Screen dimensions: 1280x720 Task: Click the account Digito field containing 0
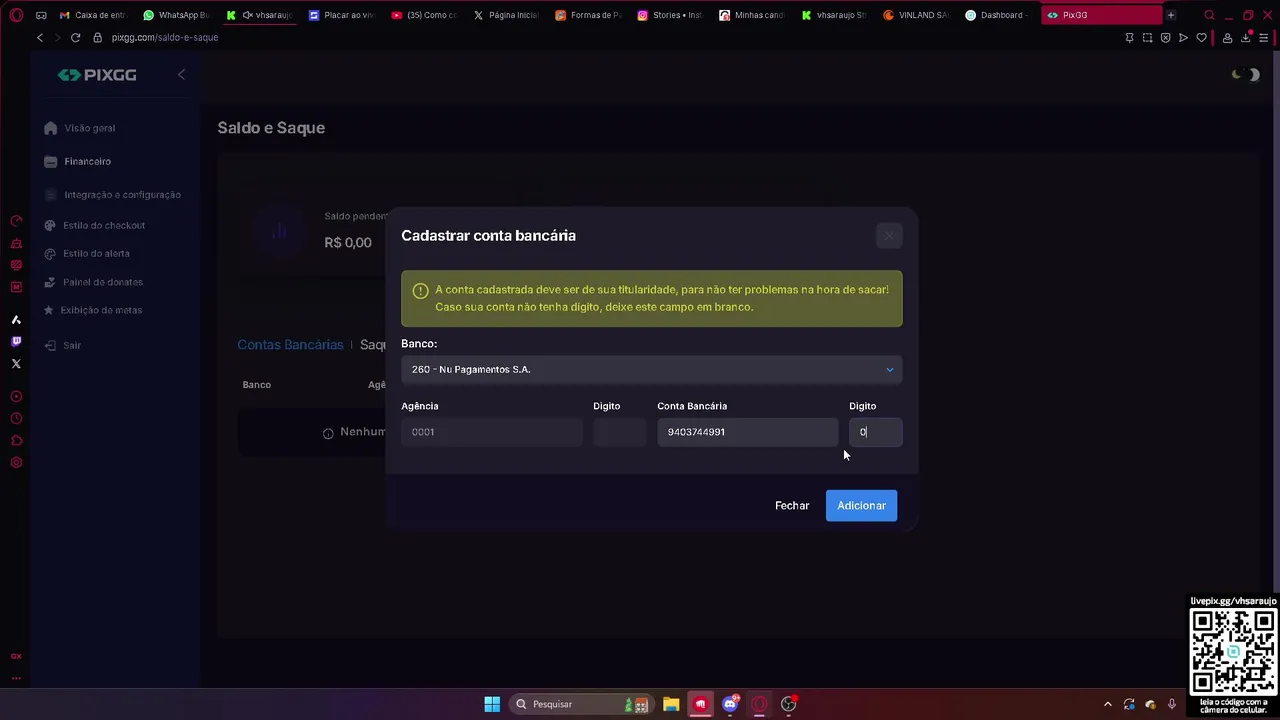click(x=875, y=432)
